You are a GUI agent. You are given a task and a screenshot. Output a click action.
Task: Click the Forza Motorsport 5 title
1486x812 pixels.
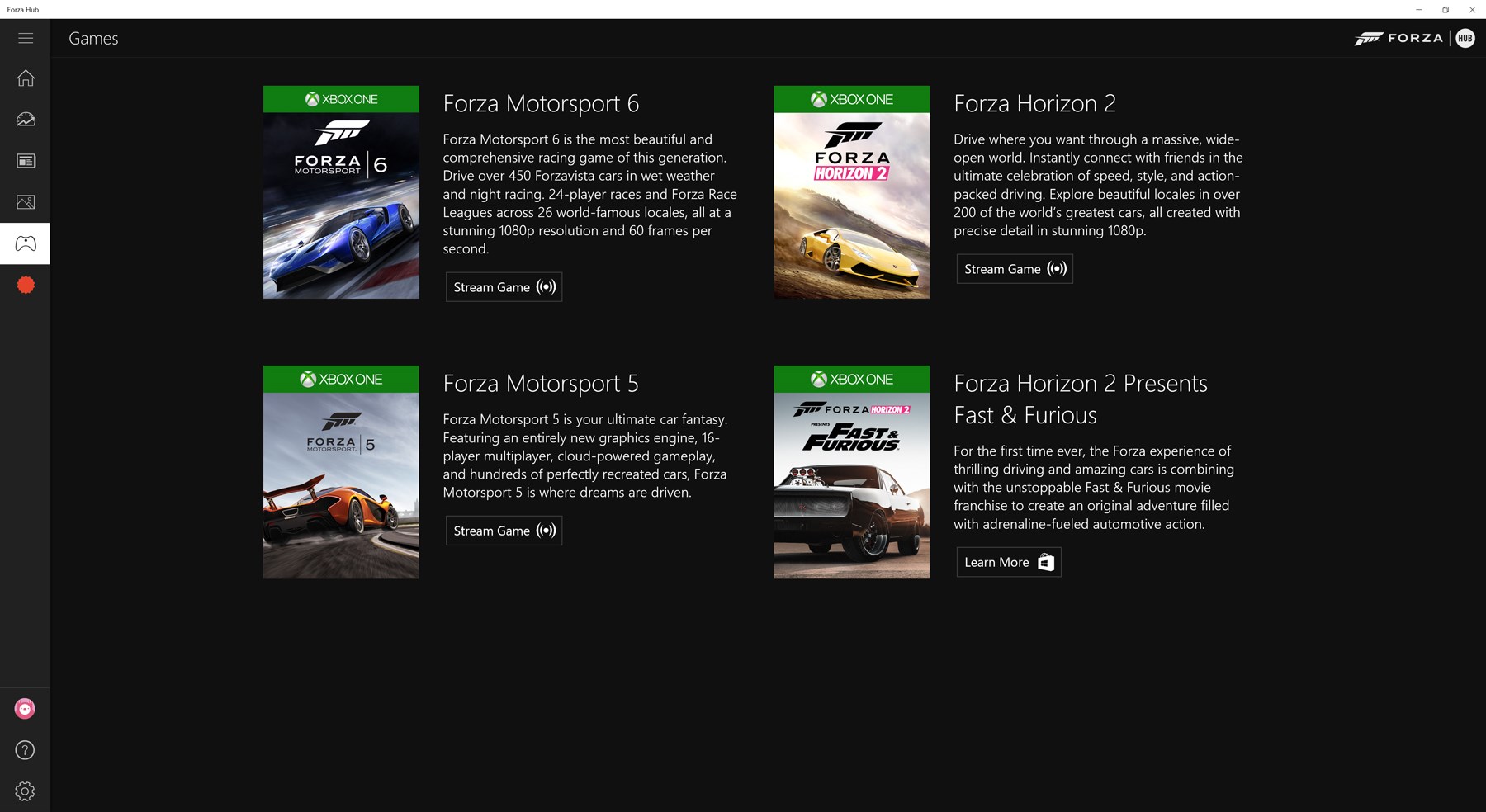(x=541, y=383)
